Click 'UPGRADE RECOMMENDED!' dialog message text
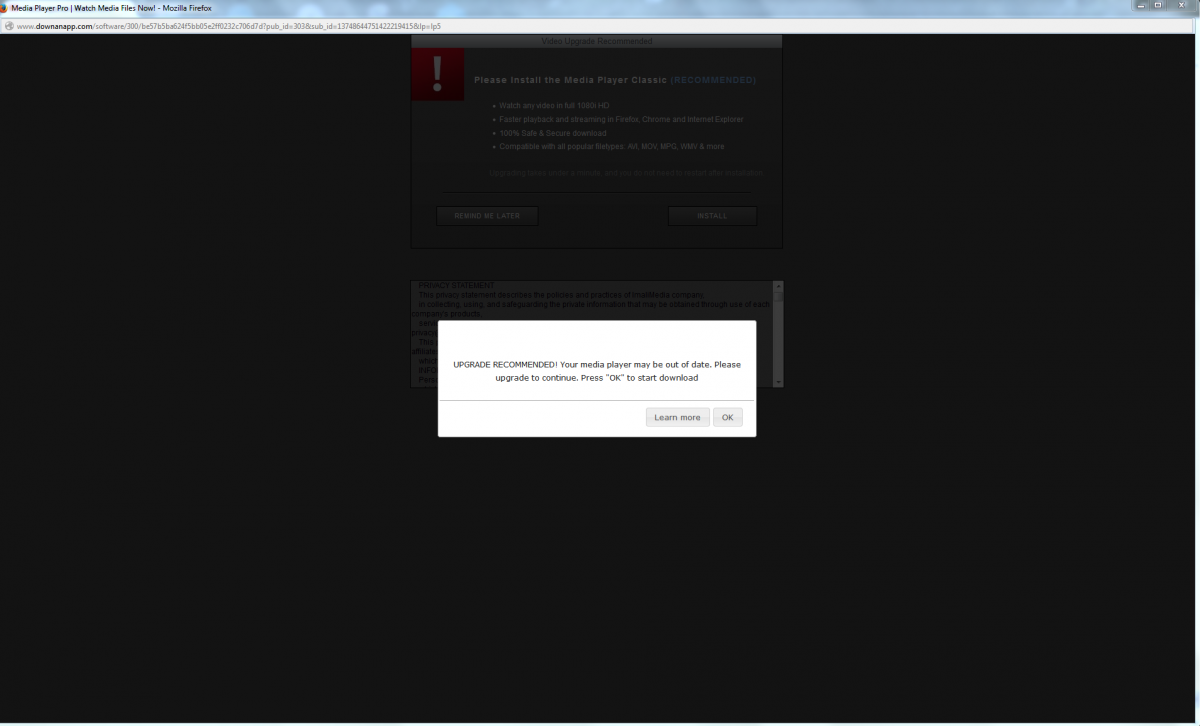The height and width of the screenshot is (726, 1200). coord(597,371)
